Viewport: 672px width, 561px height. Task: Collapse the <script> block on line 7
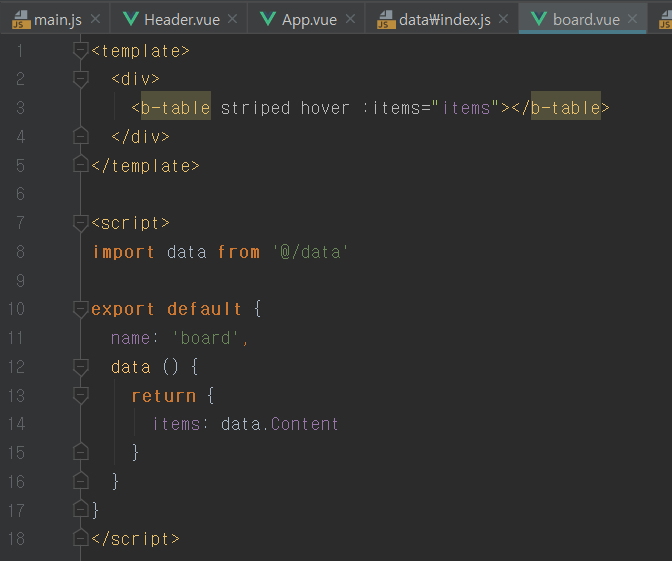coord(81,223)
